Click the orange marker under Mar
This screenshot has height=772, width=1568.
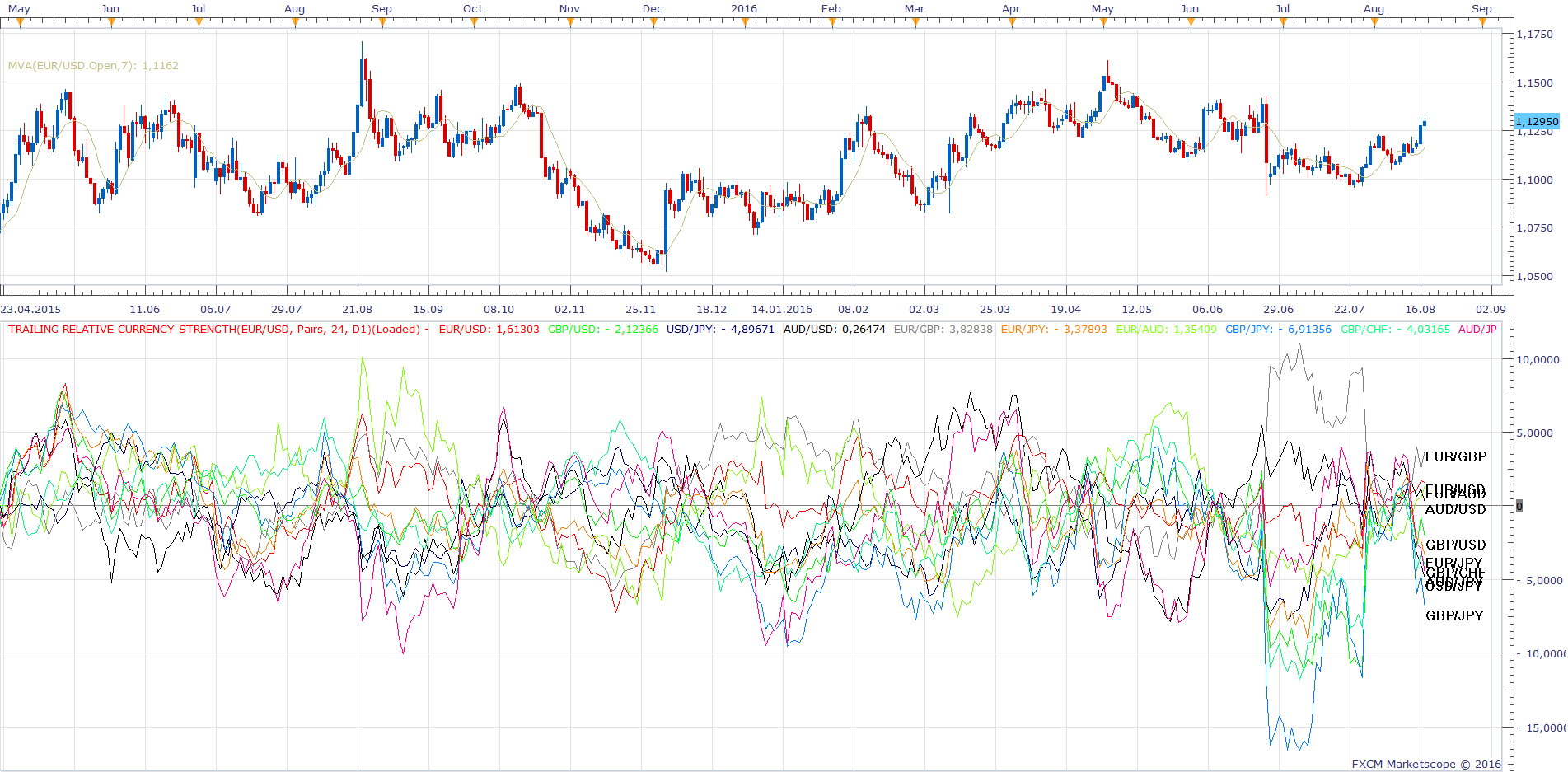(x=916, y=23)
